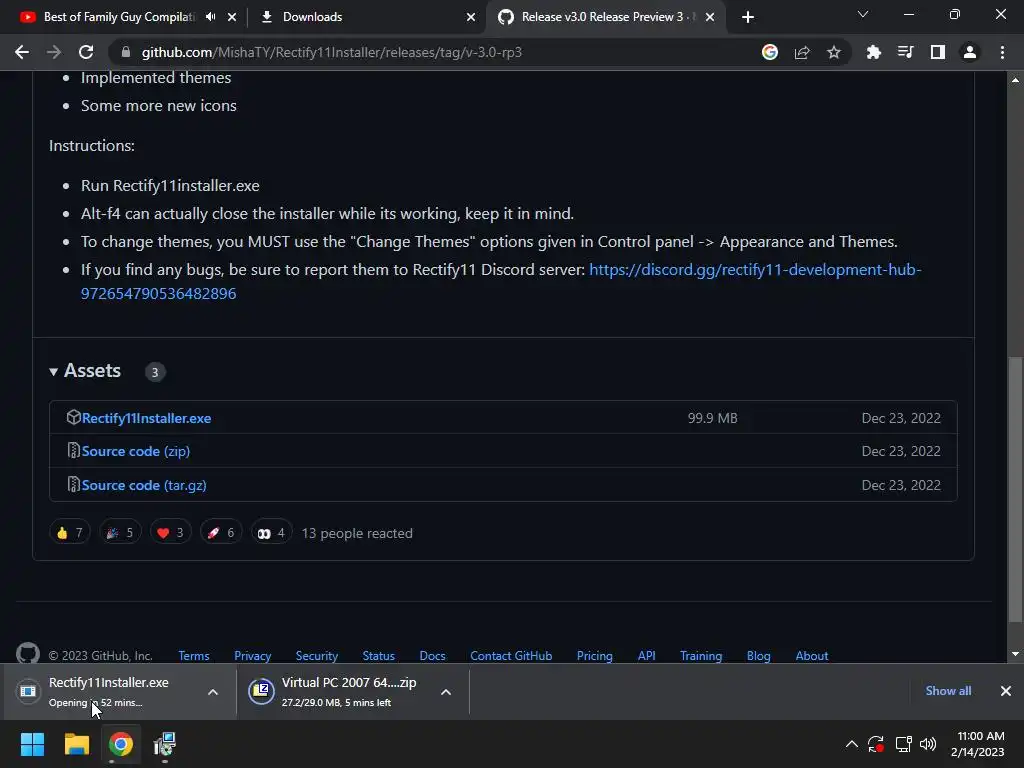Open the clock and date flyout
Screen dimensions: 1024x768
pyautogui.click(x=978, y=744)
